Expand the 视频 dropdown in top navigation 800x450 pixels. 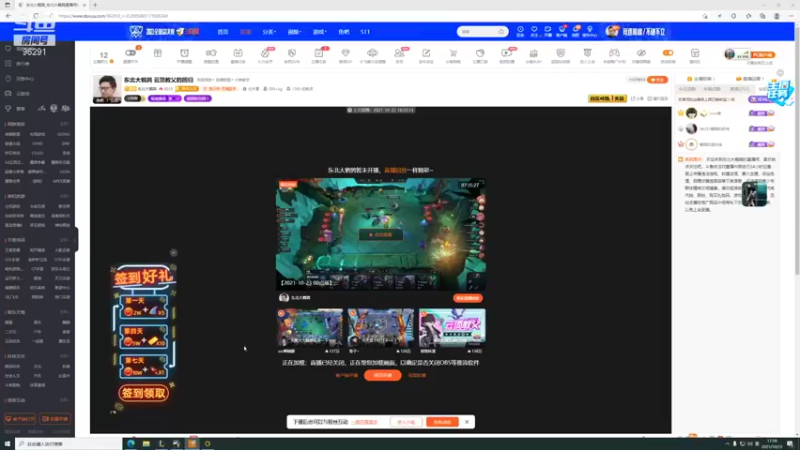(x=294, y=32)
